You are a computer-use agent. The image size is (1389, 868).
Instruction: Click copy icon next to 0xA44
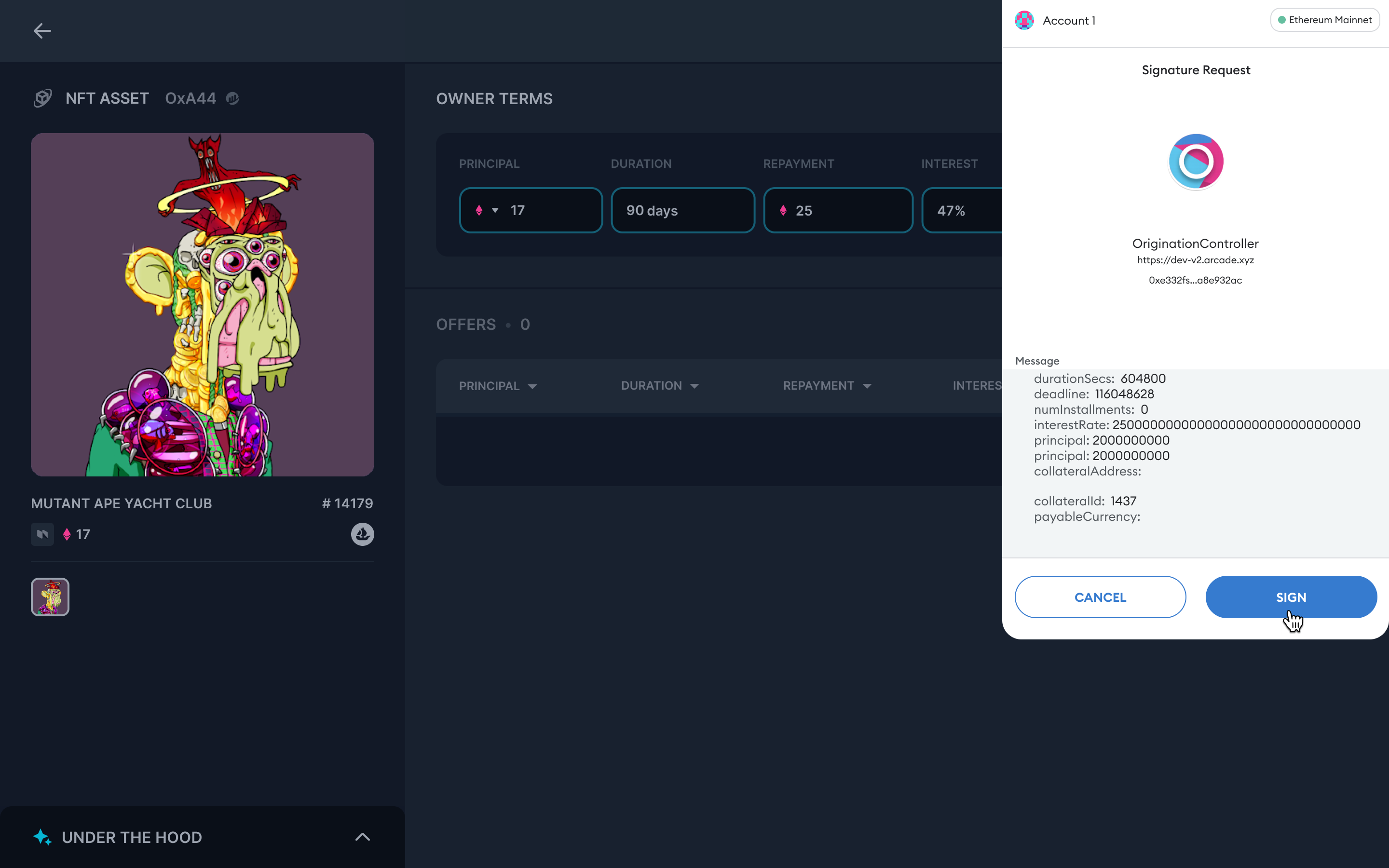[232, 99]
